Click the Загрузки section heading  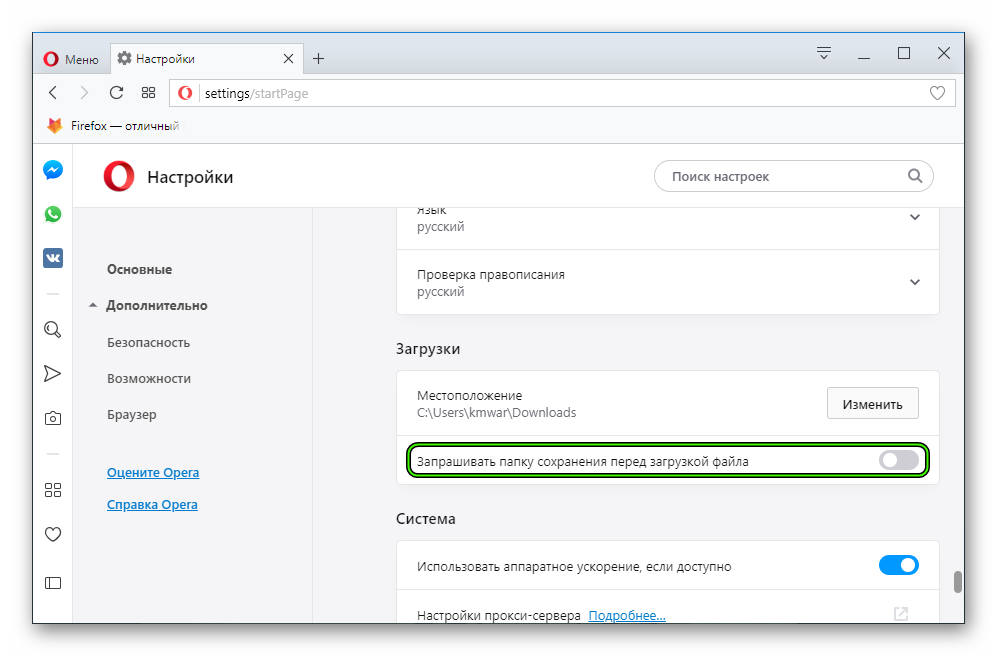point(428,349)
